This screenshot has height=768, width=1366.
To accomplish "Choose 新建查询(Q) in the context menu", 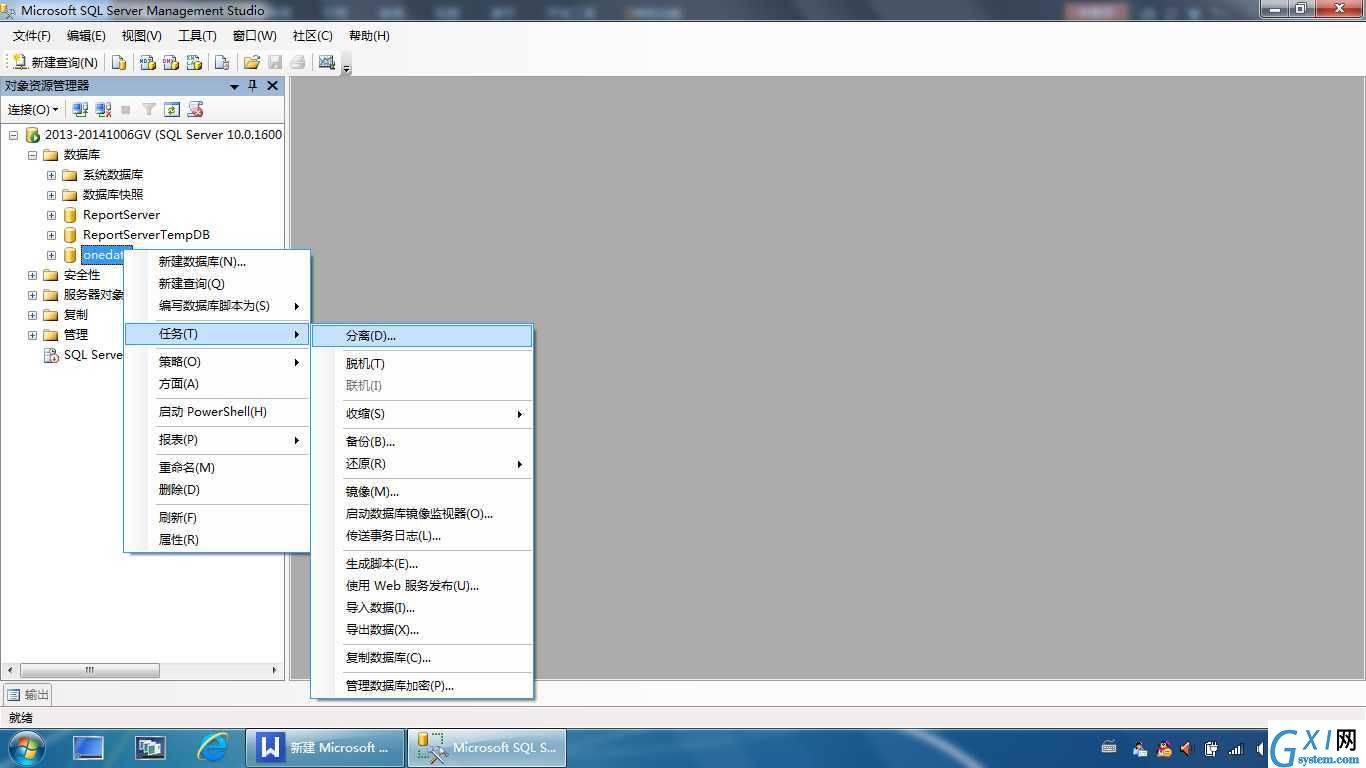I will pos(217,284).
